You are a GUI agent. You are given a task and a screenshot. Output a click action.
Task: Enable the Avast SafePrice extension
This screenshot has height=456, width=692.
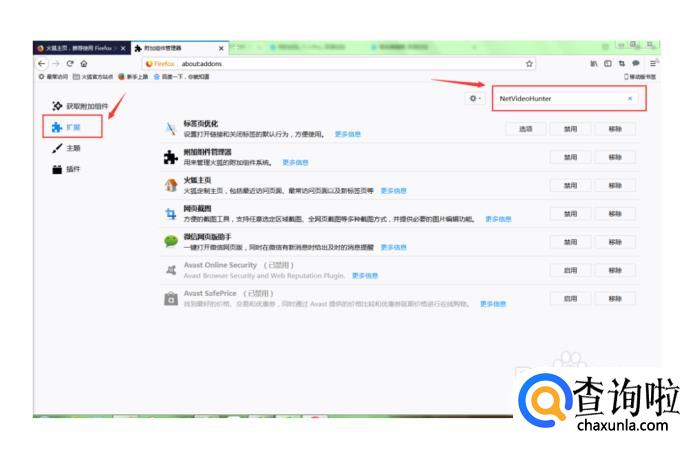coord(571,299)
